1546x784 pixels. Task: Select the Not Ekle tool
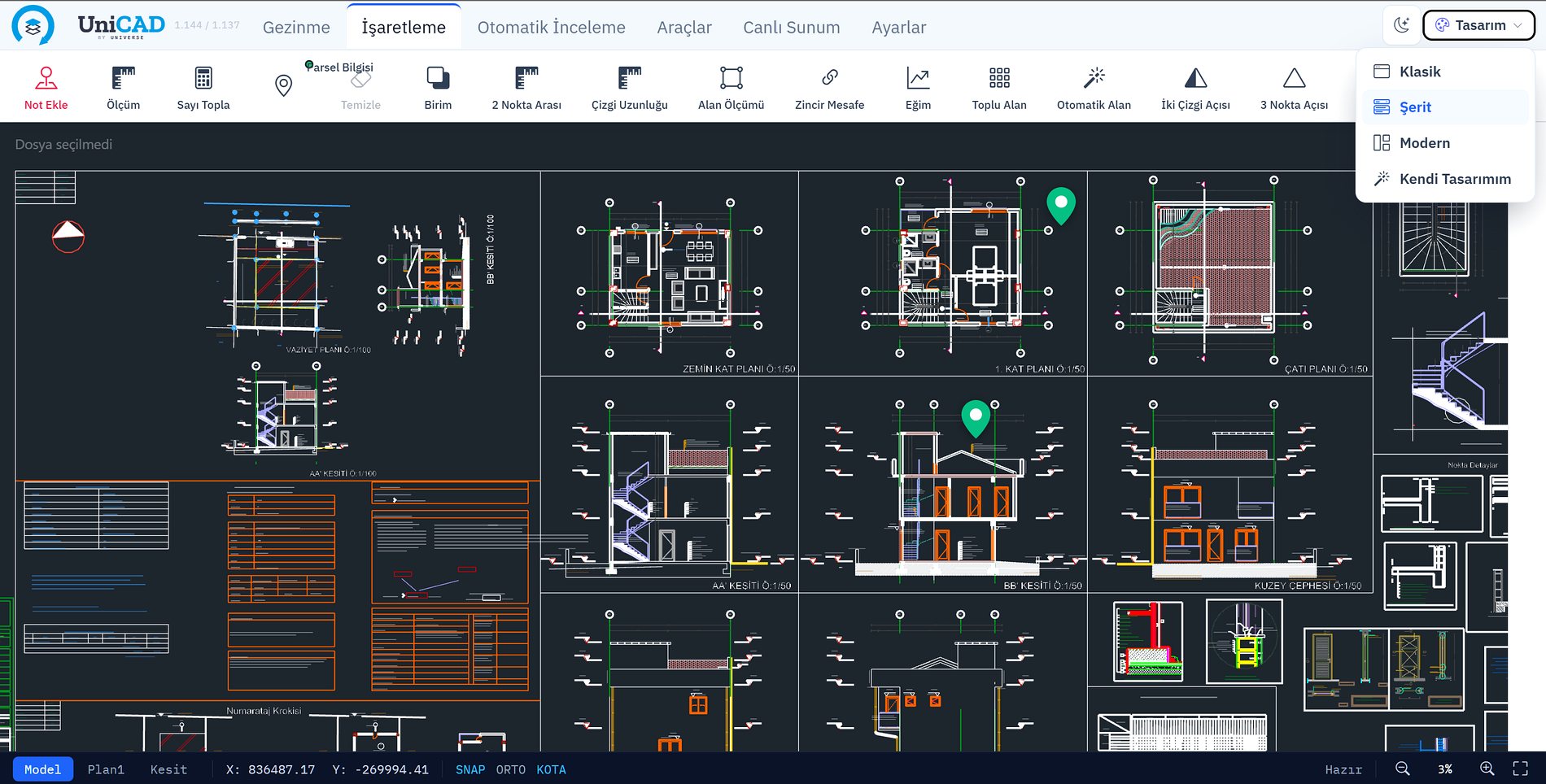click(x=46, y=88)
